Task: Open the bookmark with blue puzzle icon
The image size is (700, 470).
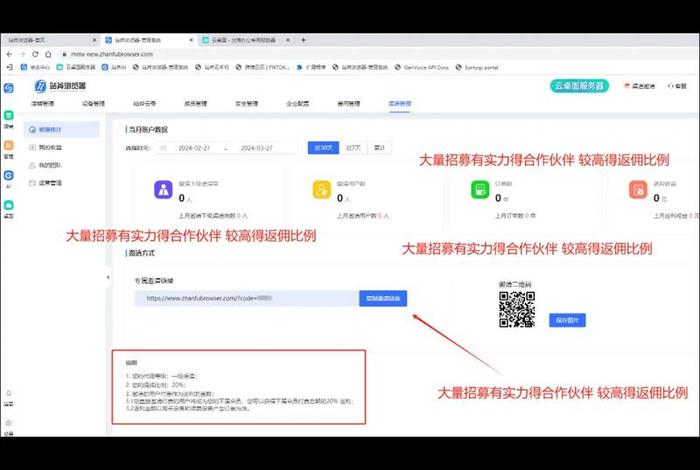Action: tap(311, 67)
